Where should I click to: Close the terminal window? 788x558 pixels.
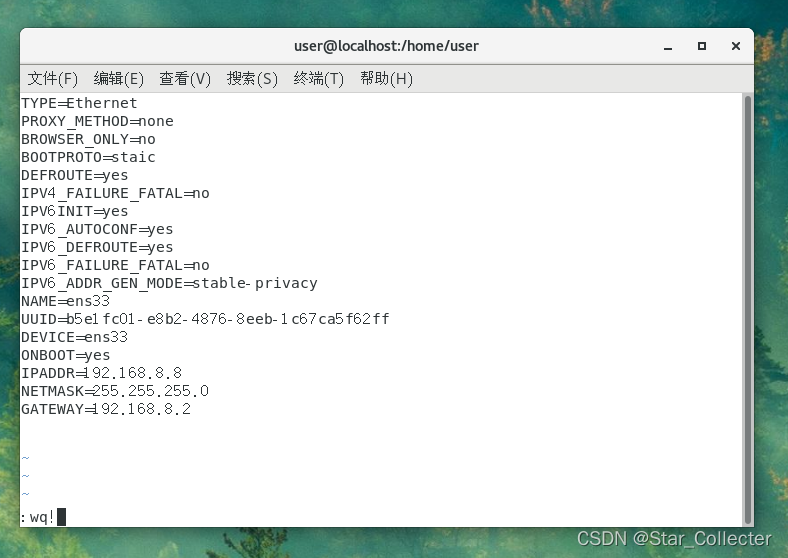pos(736,46)
